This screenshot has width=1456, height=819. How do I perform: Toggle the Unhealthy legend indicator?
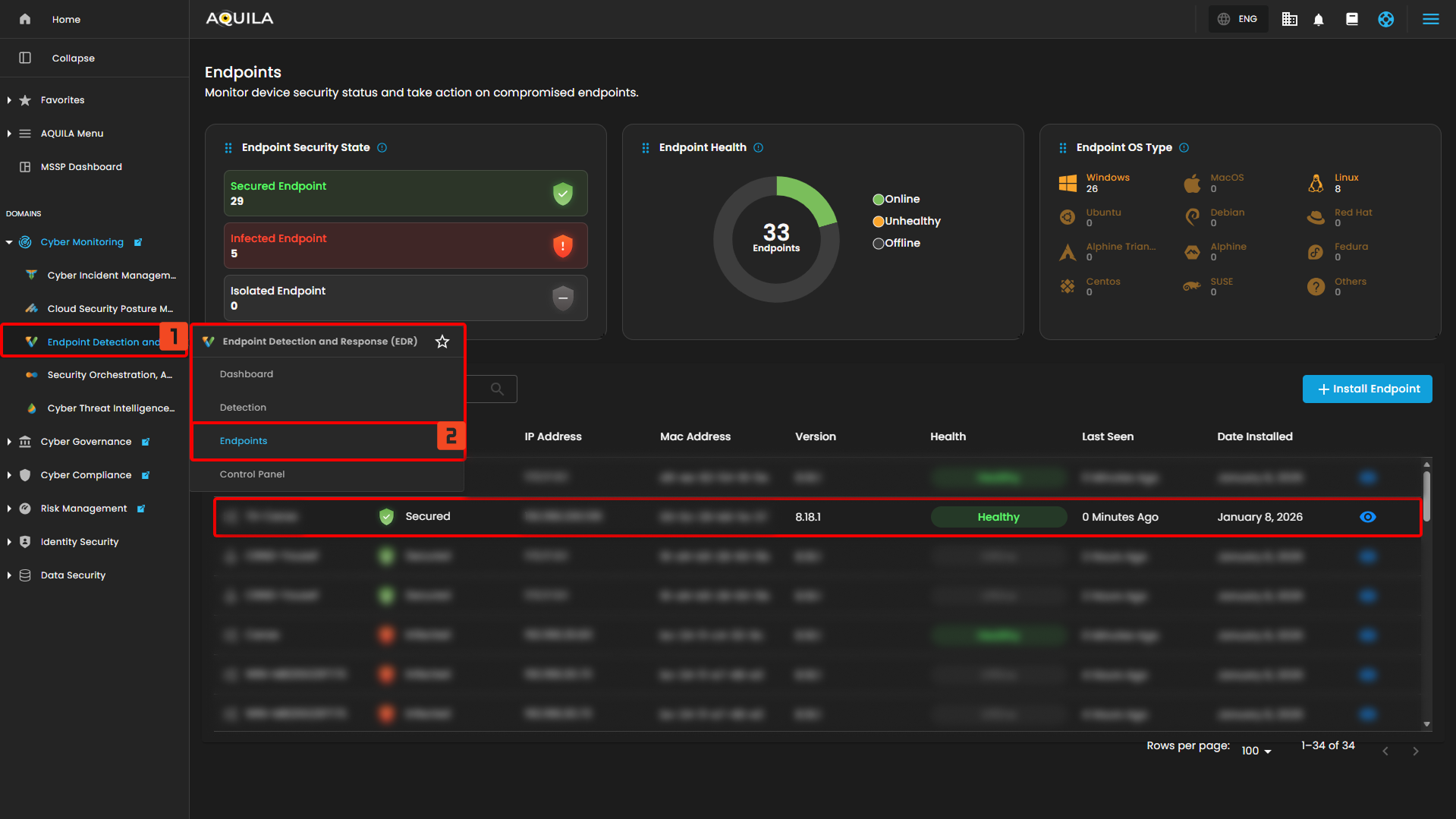click(x=879, y=222)
